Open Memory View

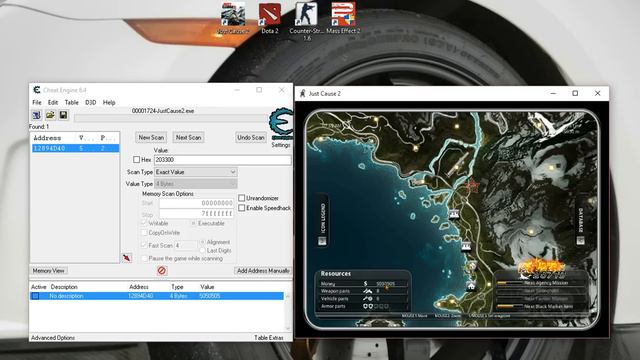[x=49, y=271]
